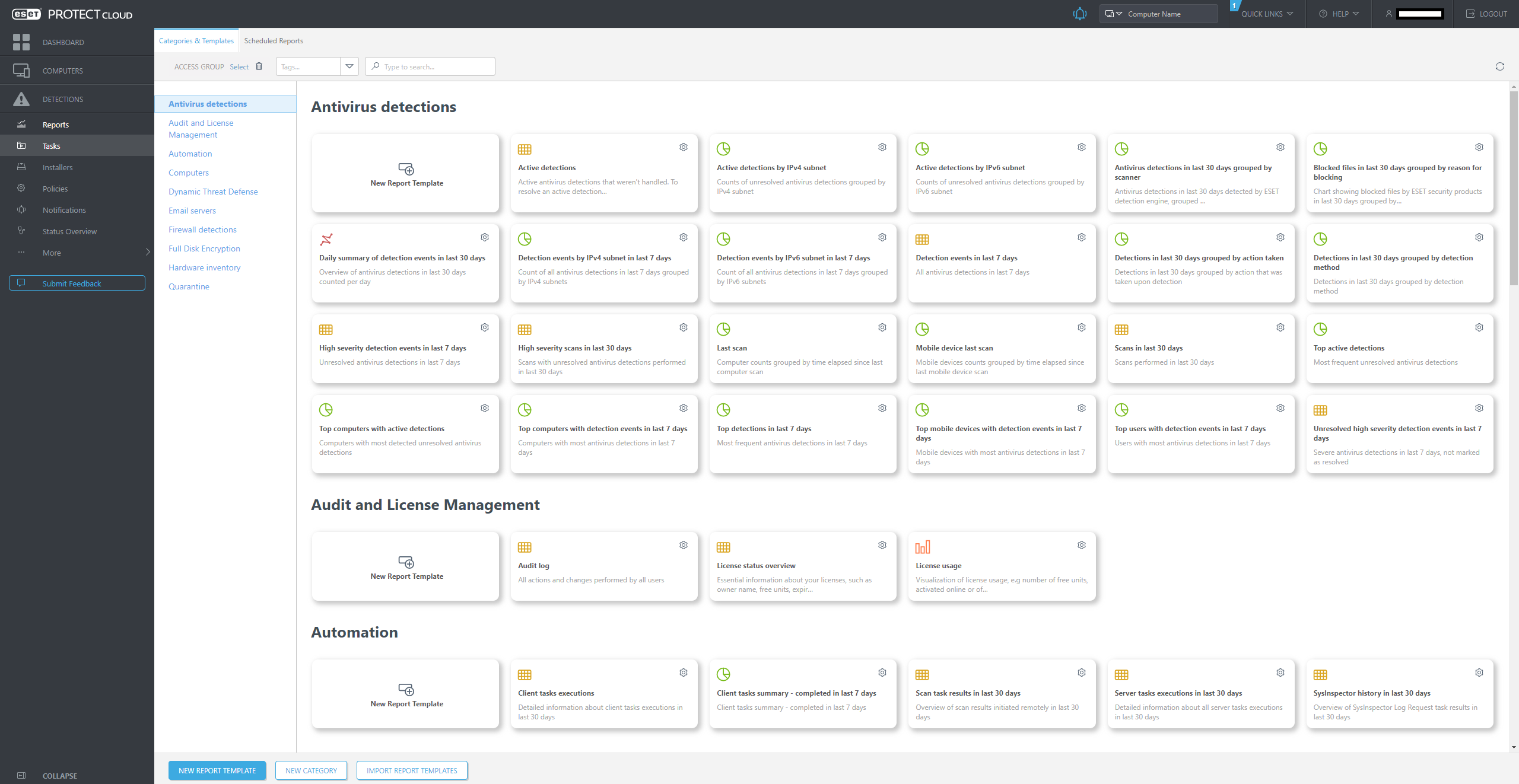The height and width of the screenshot is (784, 1519).
Task: Expand the Tags dropdown arrow
Action: (349, 66)
